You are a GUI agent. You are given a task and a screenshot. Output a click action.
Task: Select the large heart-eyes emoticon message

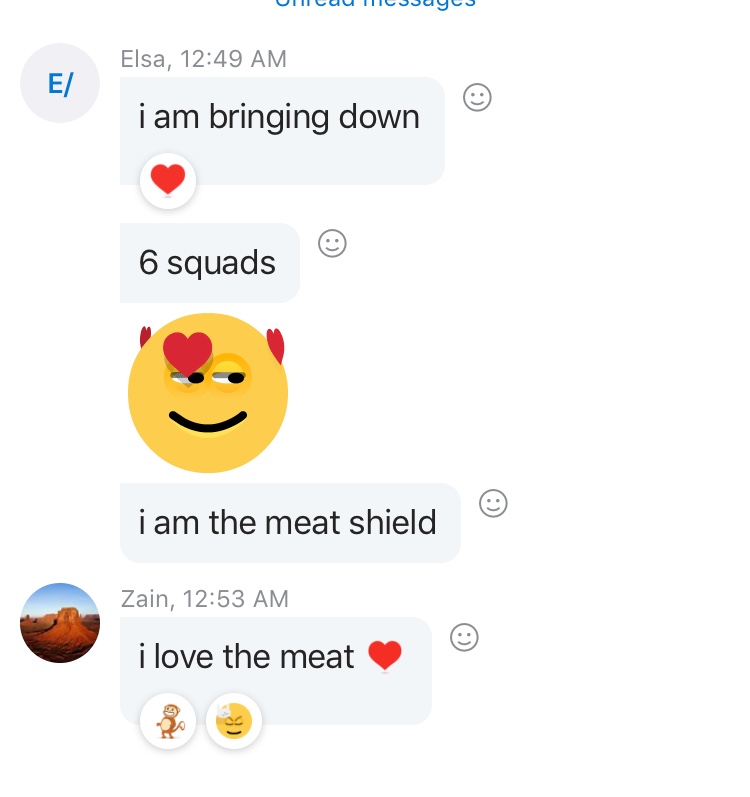208,393
